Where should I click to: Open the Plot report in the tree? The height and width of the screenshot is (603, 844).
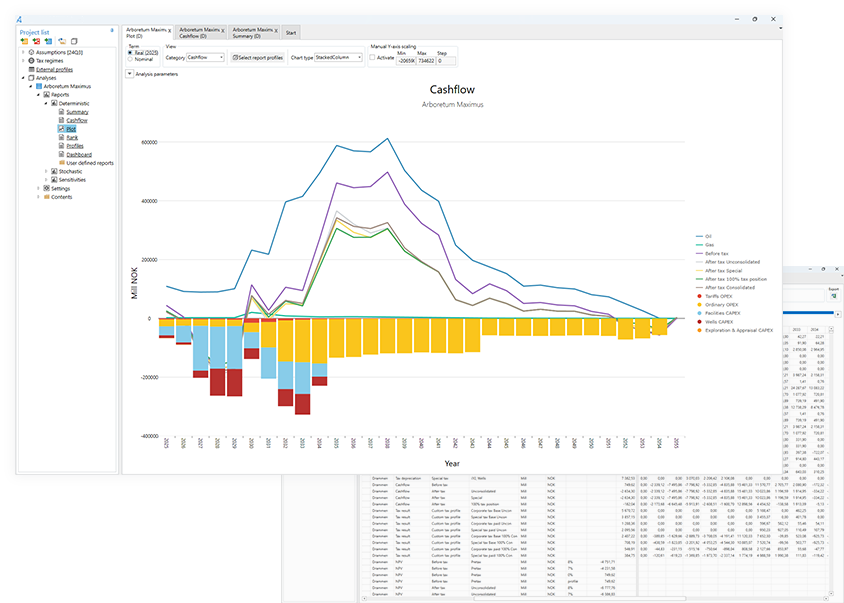pos(71,129)
